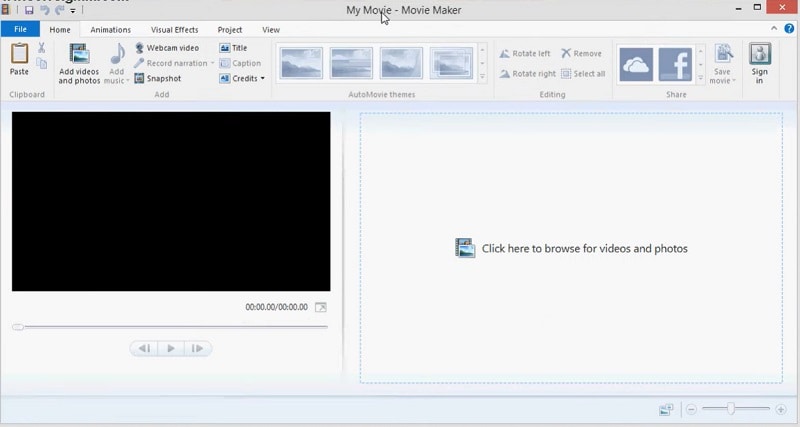This screenshot has width=800, height=427.
Task: Switch preview to full screen icon
Action: pyautogui.click(x=320, y=307)
